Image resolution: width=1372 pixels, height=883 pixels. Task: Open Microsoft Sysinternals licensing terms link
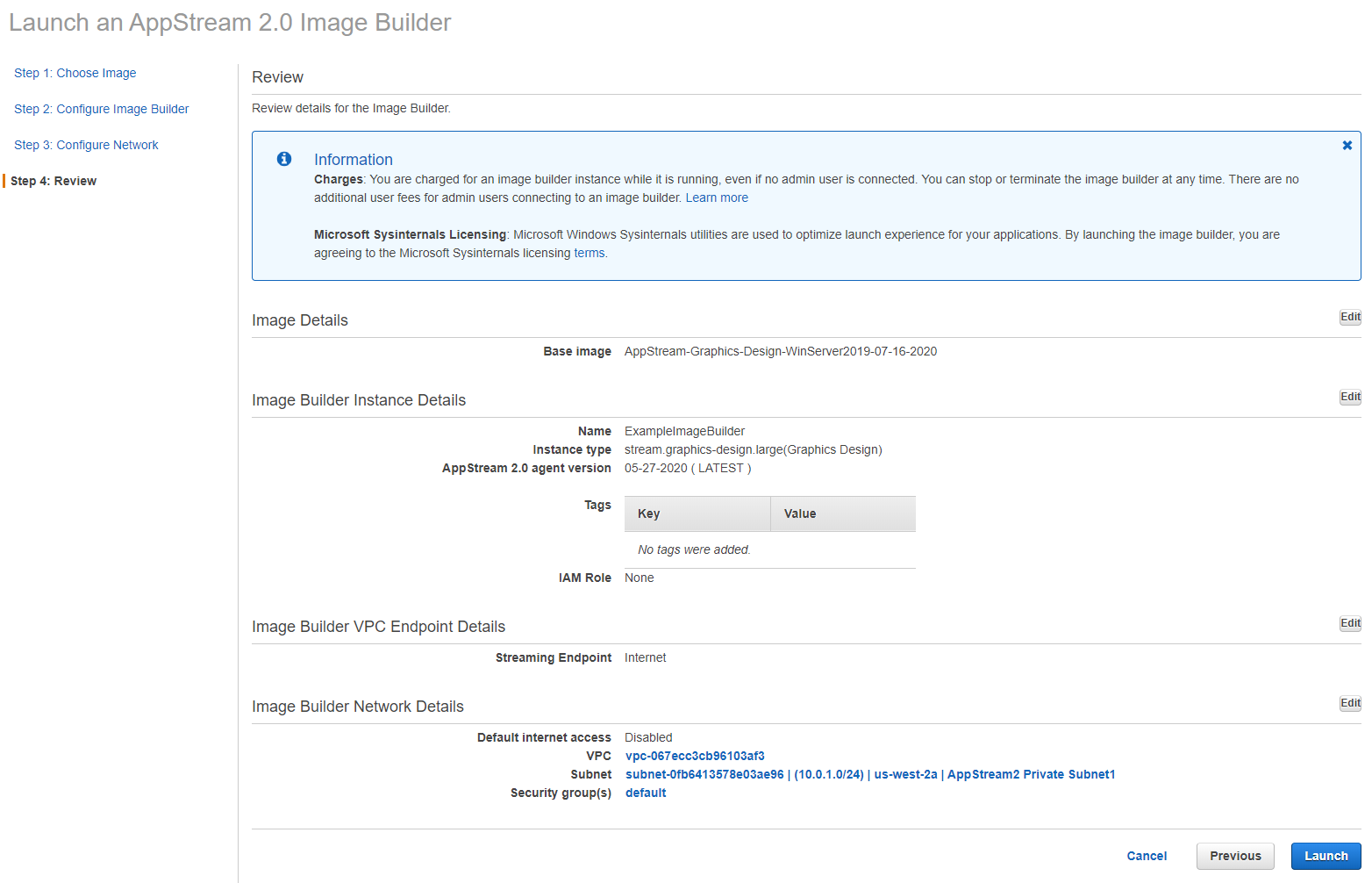pyautogui.click(x=589, y=253)
